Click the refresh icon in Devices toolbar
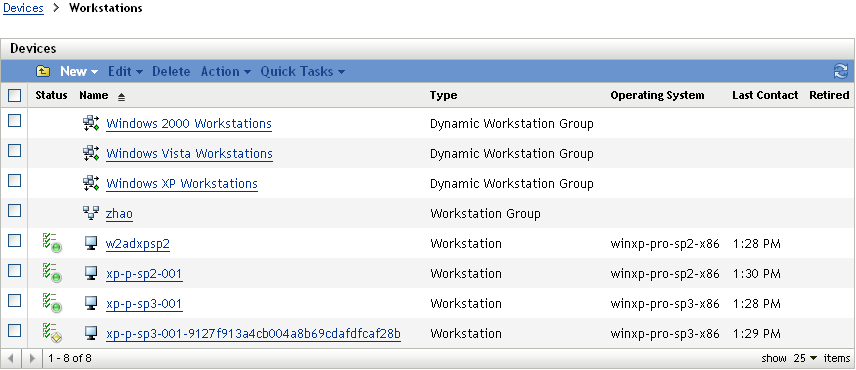 [840, 71]
